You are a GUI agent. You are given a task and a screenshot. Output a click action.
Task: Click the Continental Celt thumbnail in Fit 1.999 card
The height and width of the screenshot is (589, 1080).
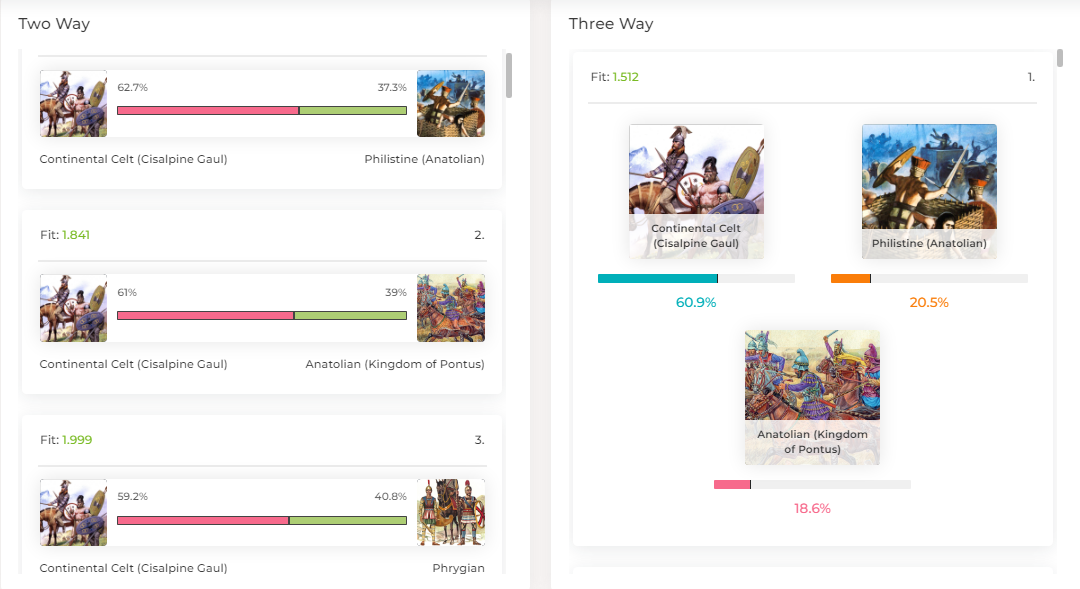coord(73,513)
